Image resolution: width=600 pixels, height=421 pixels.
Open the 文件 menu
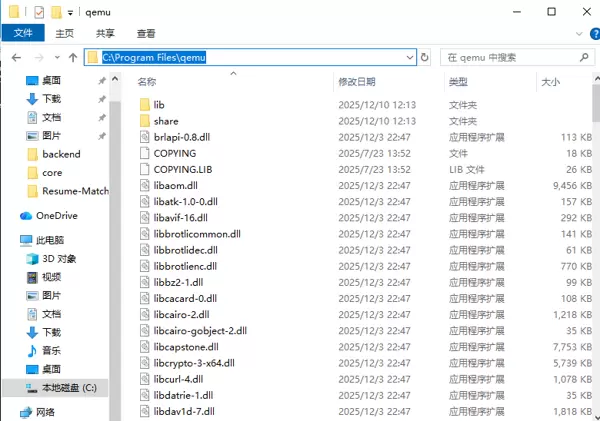[x=22, y=33]
